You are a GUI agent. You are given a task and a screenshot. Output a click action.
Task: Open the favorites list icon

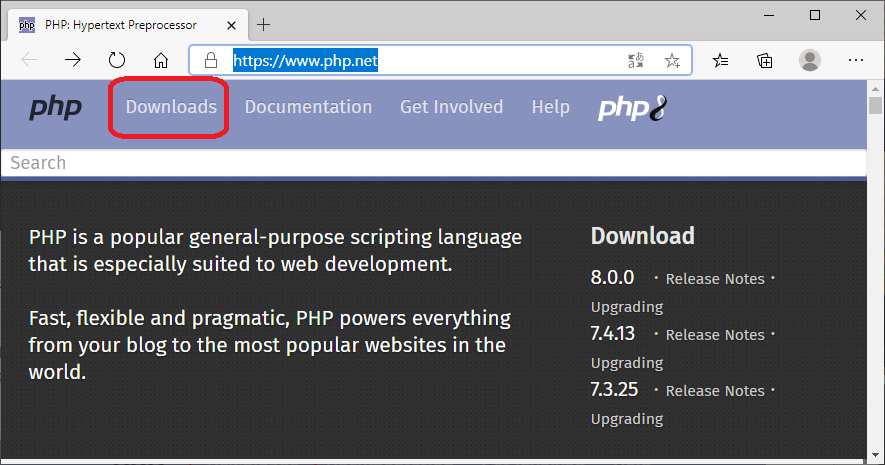(x=721, y=60)
